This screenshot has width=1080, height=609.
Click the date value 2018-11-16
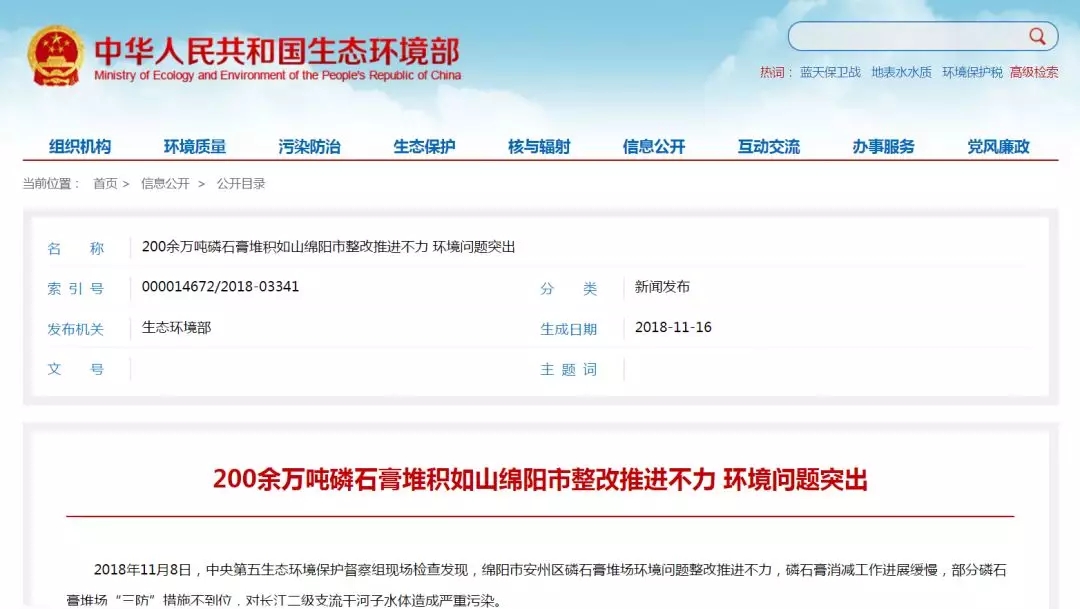673,327
